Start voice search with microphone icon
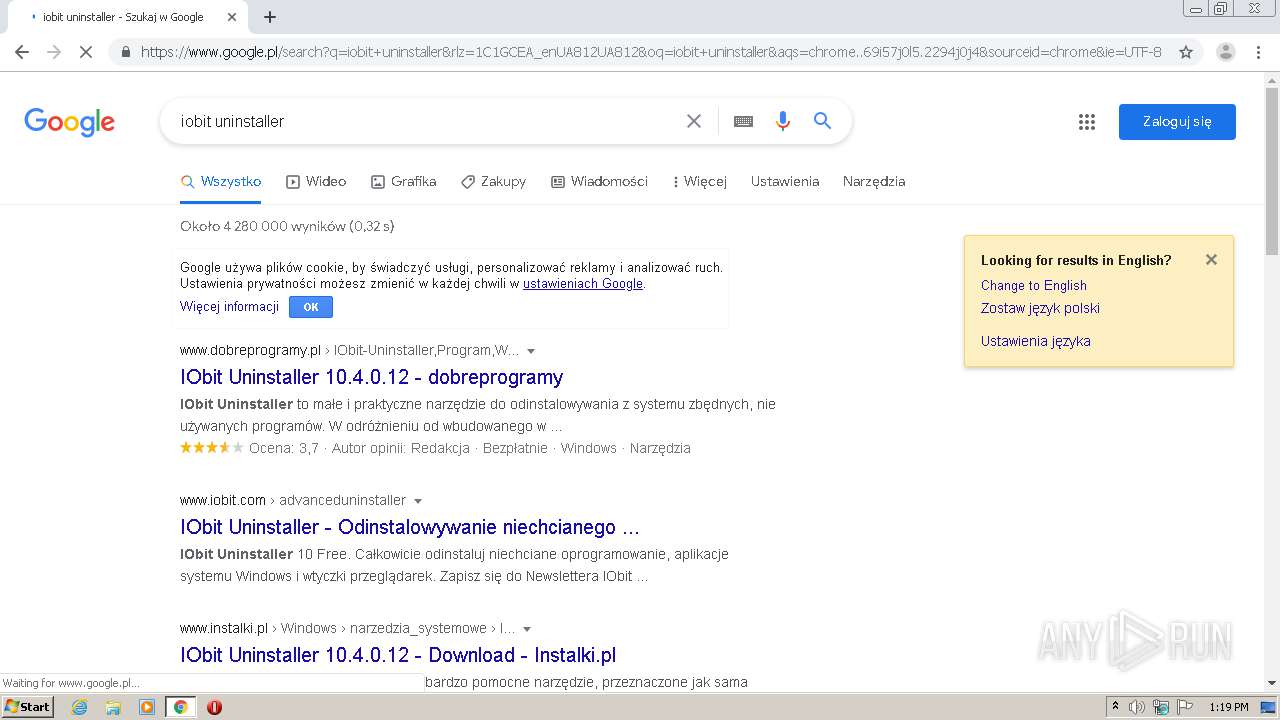 (x=783, y=121)
